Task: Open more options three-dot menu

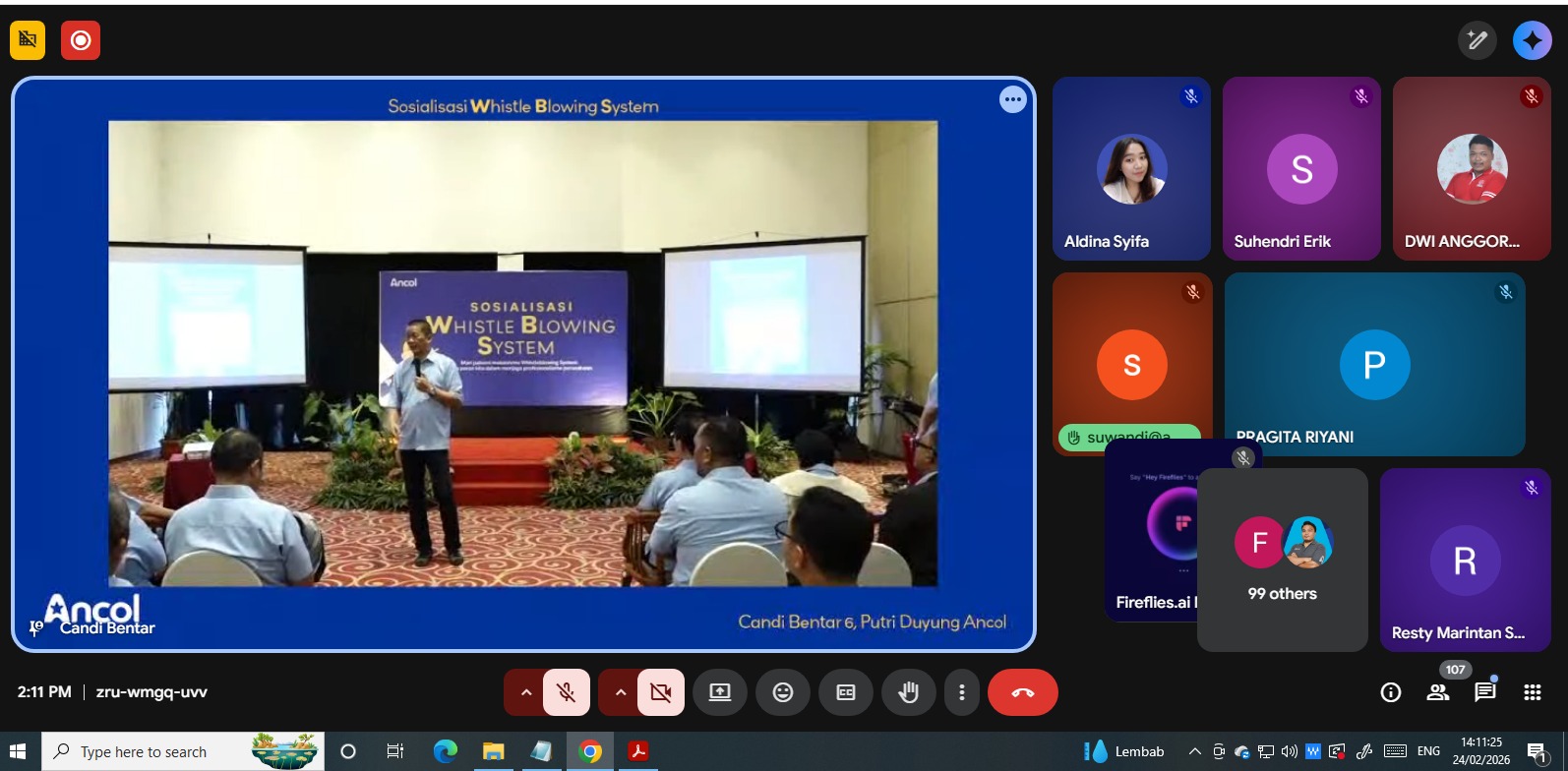Action: point(962,692)
